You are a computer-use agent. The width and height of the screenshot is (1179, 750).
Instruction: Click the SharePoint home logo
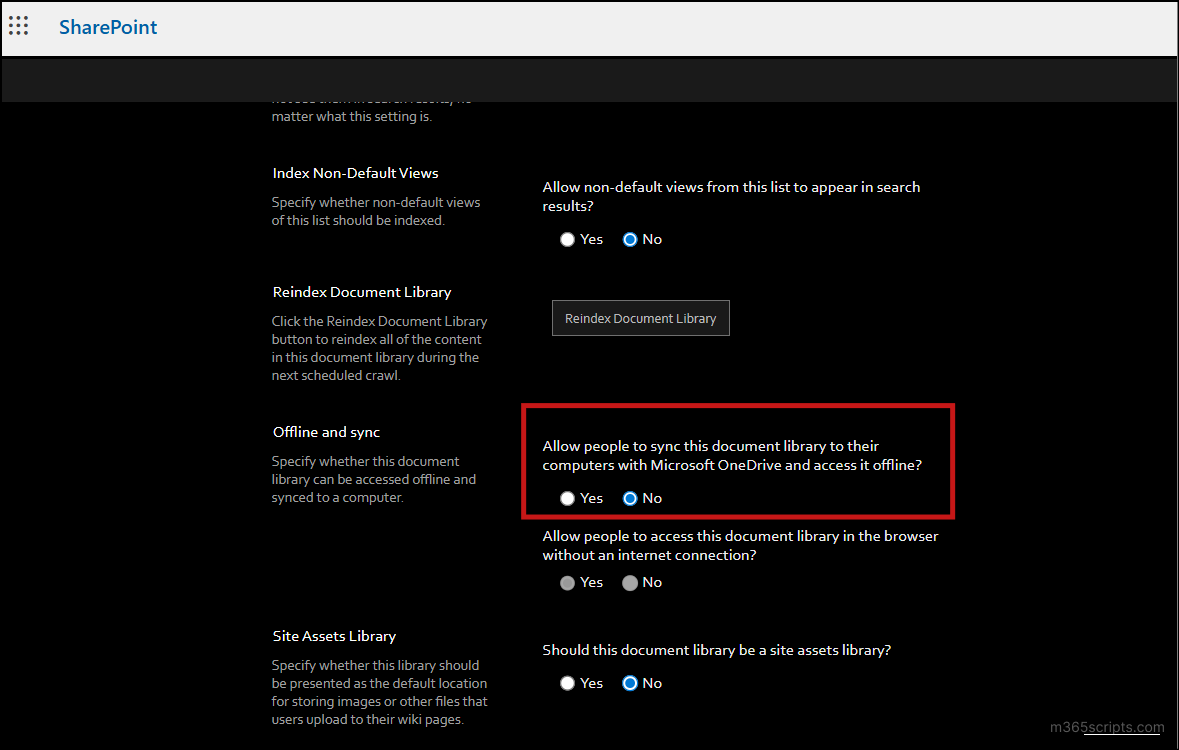pos(108,27)
